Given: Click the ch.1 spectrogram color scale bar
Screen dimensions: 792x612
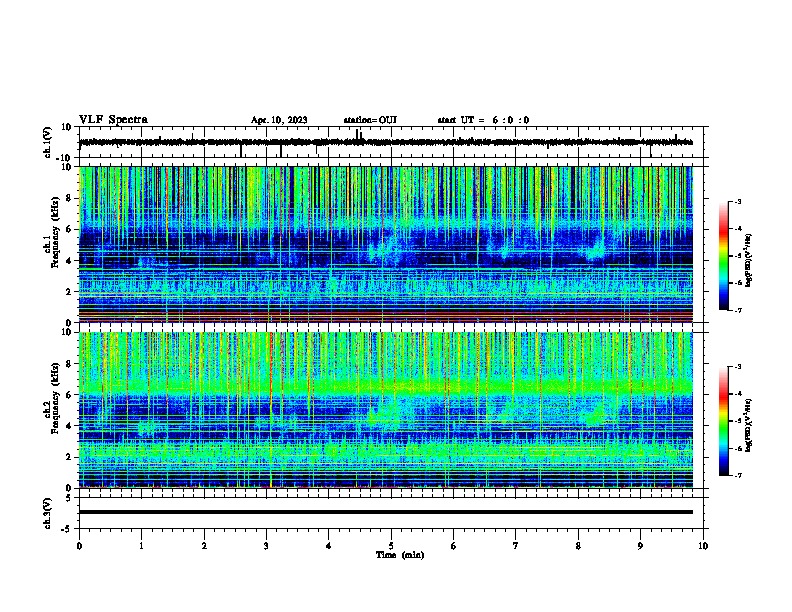Looking at the screenshot, I should pyautogui.click(x=724, y=256).
